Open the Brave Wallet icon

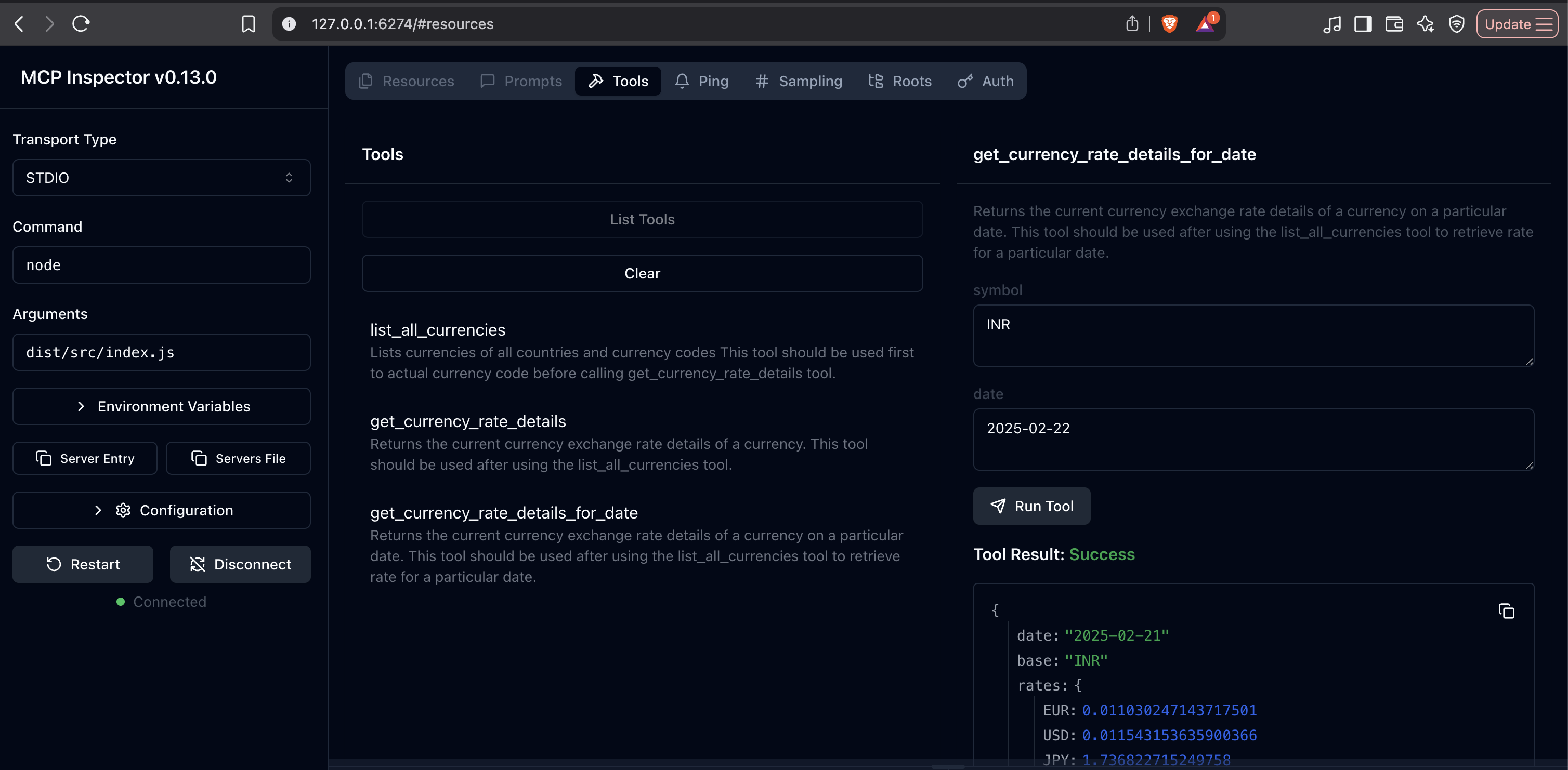pyautogui.click(x=1394, y=24)
